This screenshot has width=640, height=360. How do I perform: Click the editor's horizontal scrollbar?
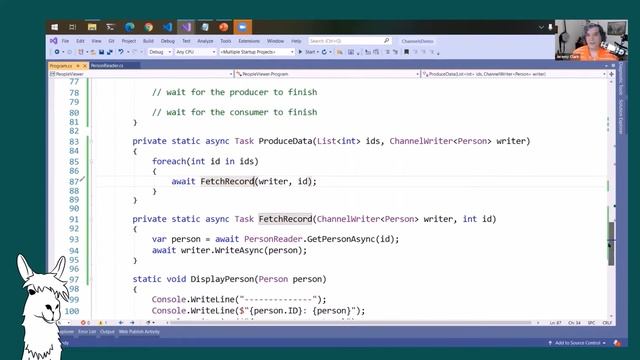pyautogui.click(x=351, y=322)
